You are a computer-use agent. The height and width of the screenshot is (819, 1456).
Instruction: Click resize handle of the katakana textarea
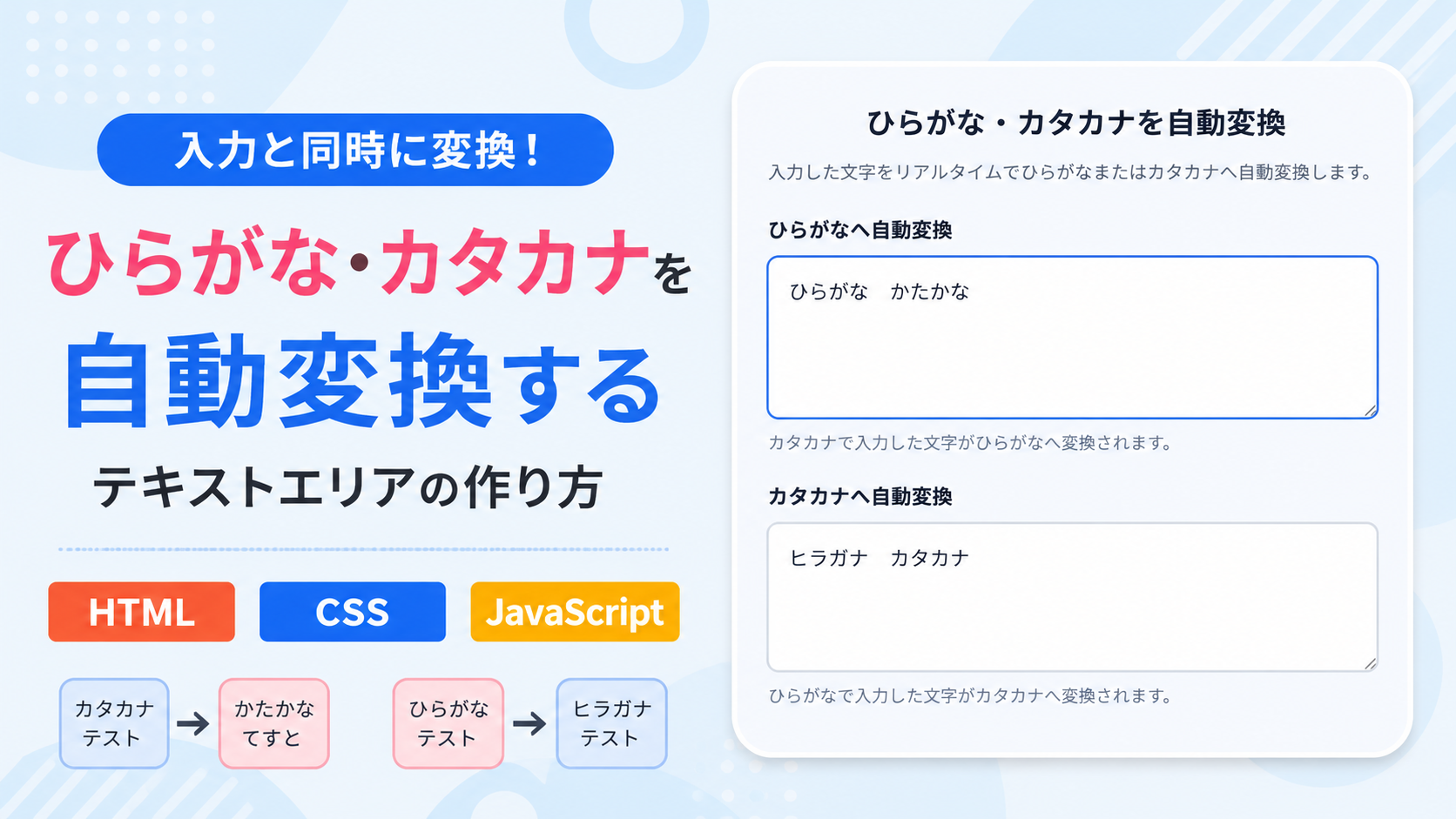coord(1370,664)
